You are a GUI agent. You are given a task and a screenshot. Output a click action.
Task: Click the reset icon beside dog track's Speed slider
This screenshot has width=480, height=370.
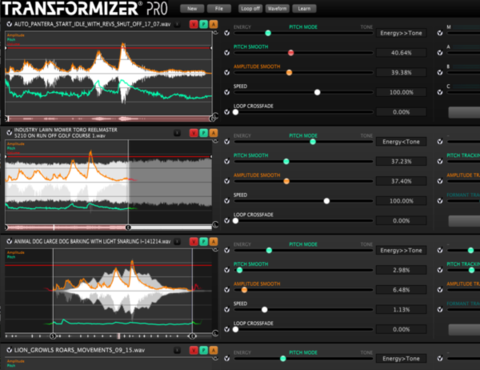[x=227, y=310]
